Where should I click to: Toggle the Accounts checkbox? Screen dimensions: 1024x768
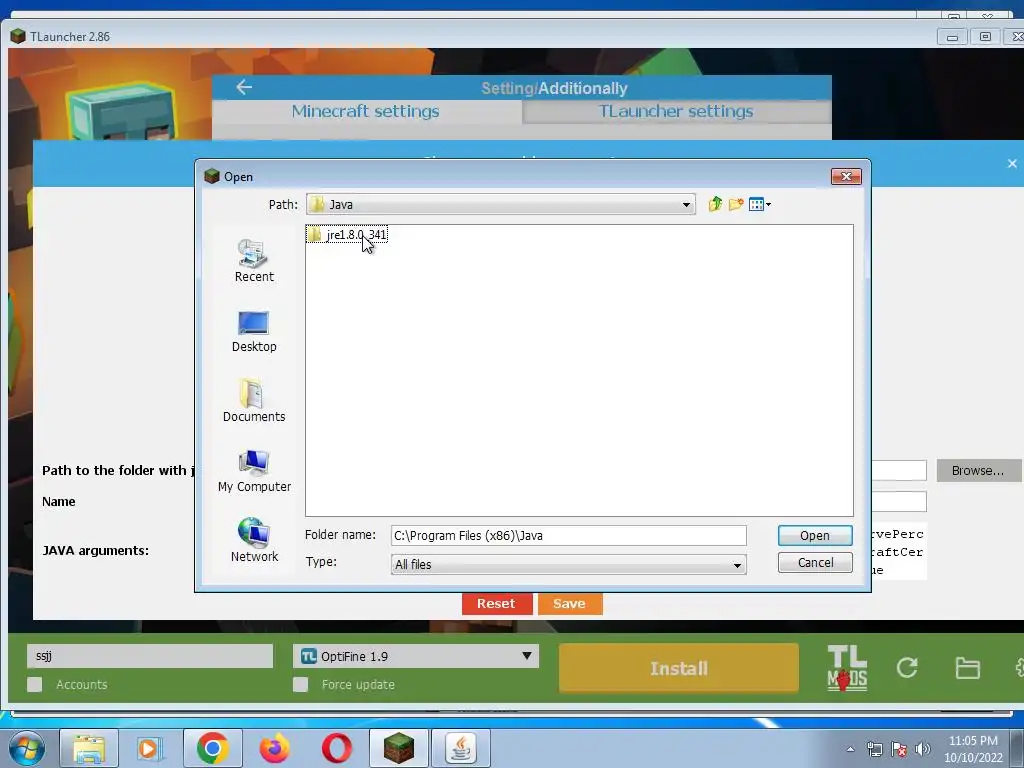(x=35, y=684)
